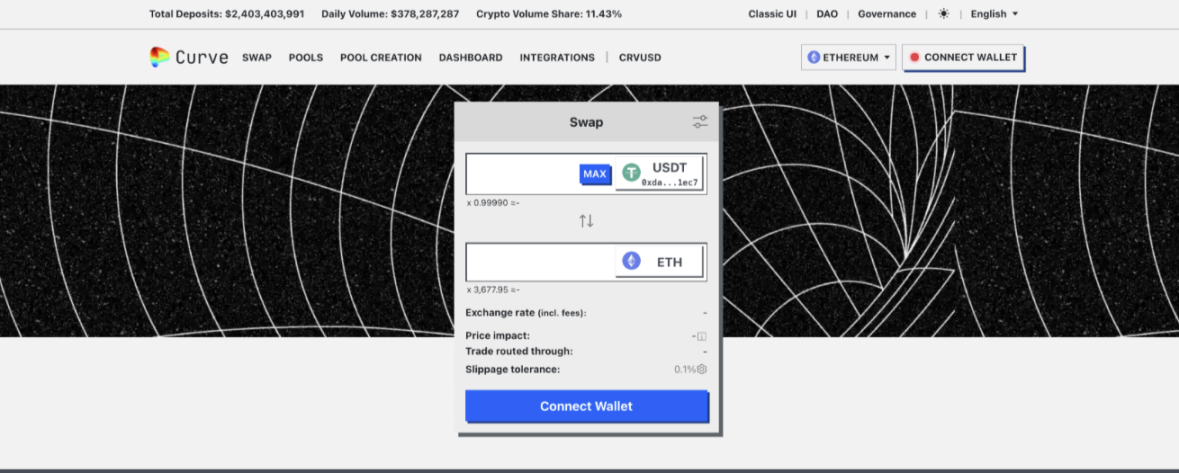
Task: Select the ETH token selector
Action: click(660, 262)
